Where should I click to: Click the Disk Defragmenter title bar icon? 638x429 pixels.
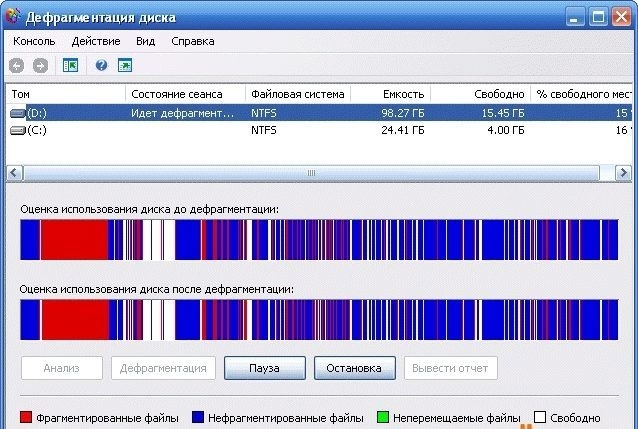tap(12, 15)
